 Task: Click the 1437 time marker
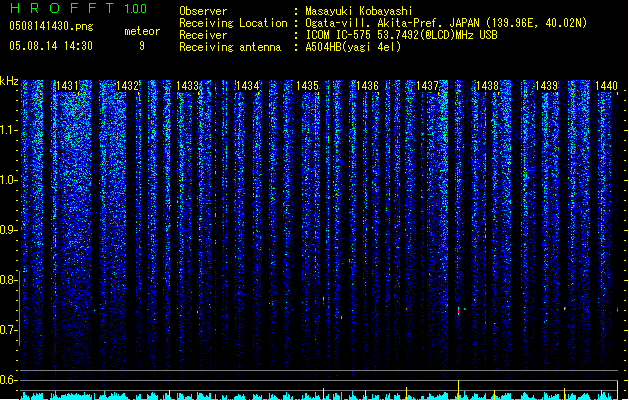click(427, 86)
